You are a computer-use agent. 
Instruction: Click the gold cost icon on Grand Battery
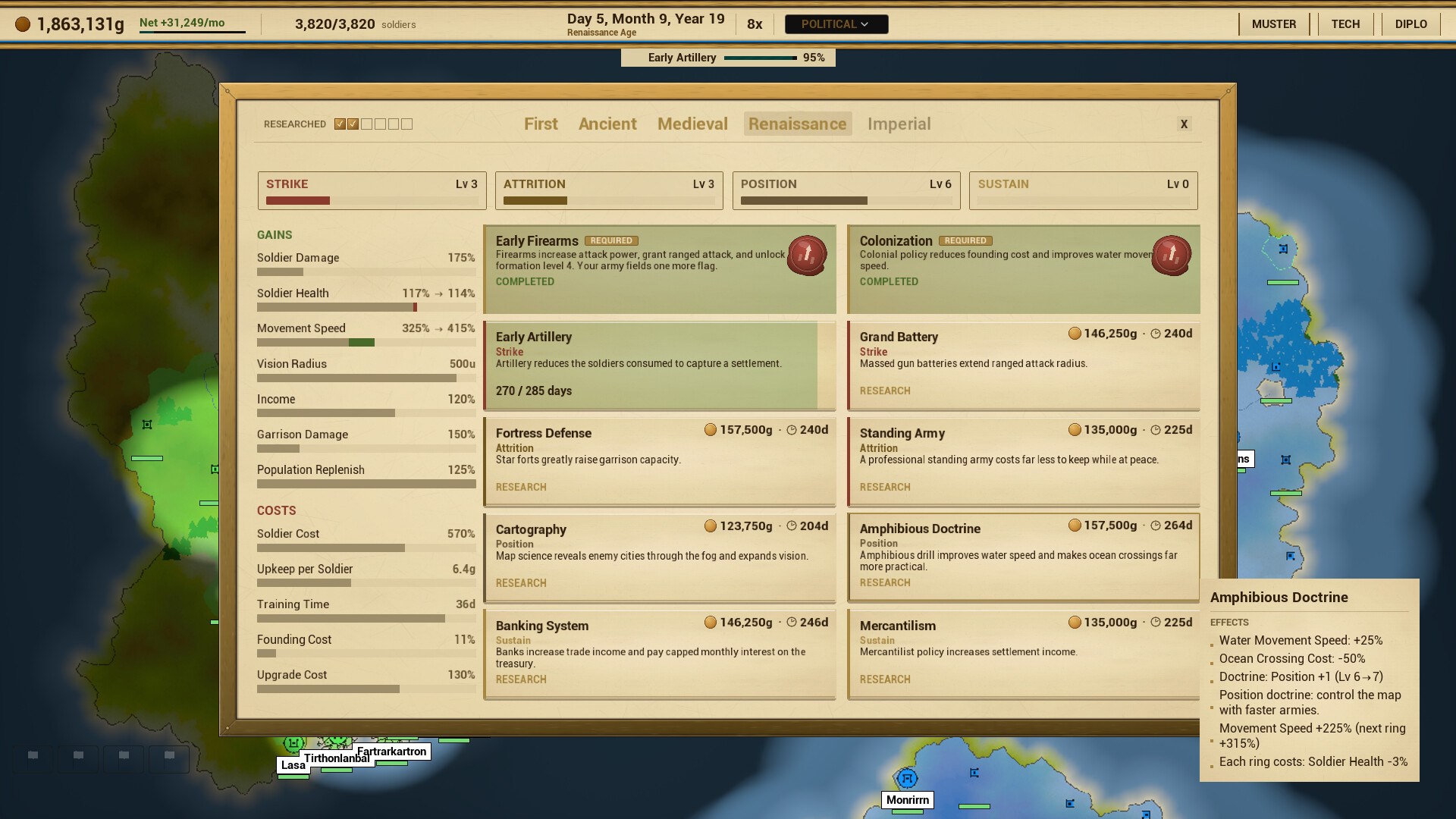tap(1075, 334)
